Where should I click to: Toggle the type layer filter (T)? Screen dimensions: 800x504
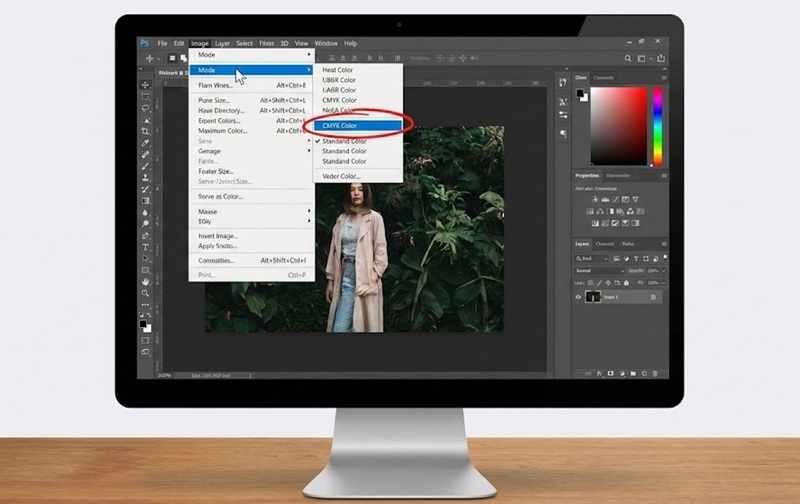coord(636,259)
